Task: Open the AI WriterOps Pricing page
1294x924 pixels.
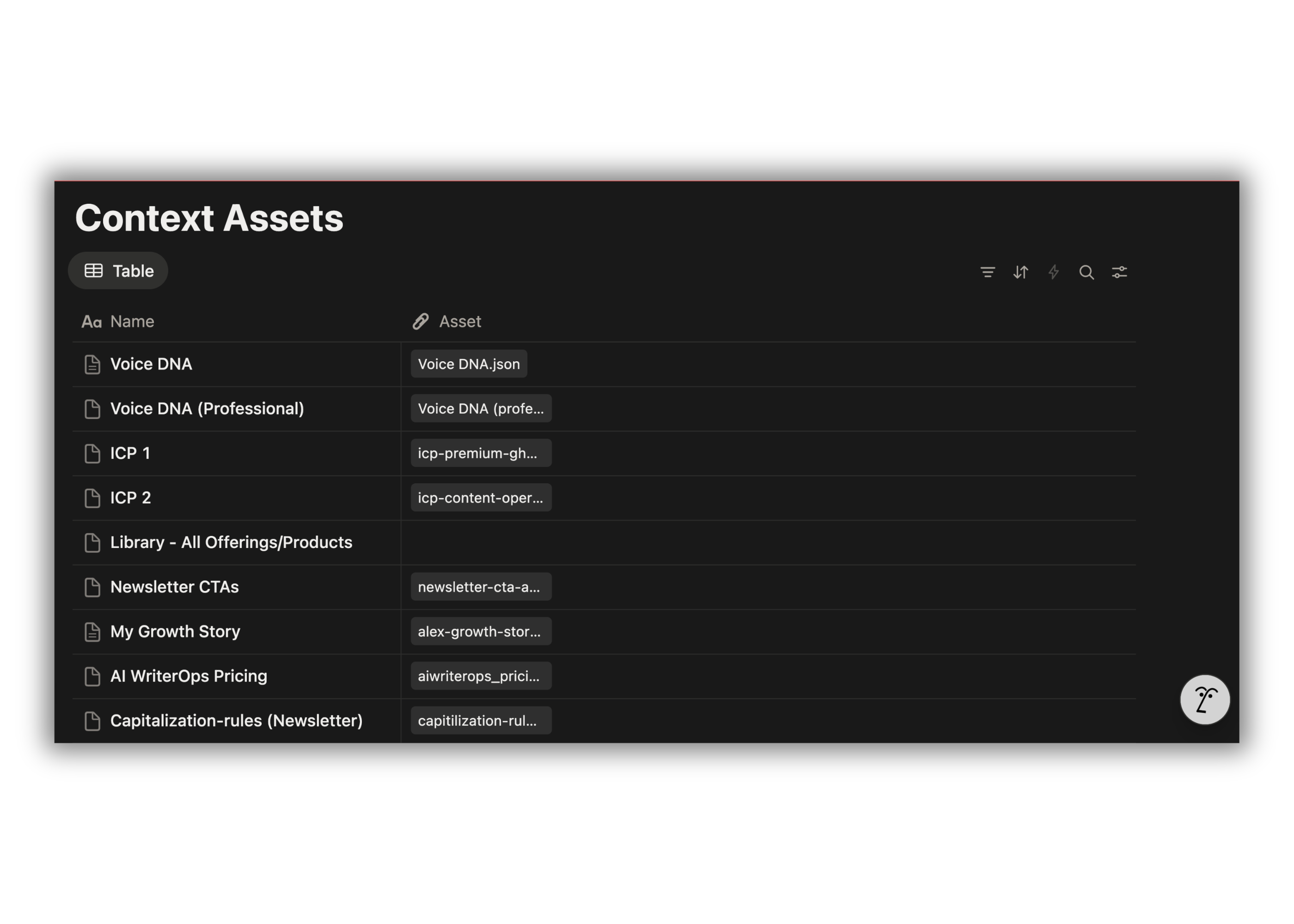Action: pyautogui.click(x=189, y=676)
